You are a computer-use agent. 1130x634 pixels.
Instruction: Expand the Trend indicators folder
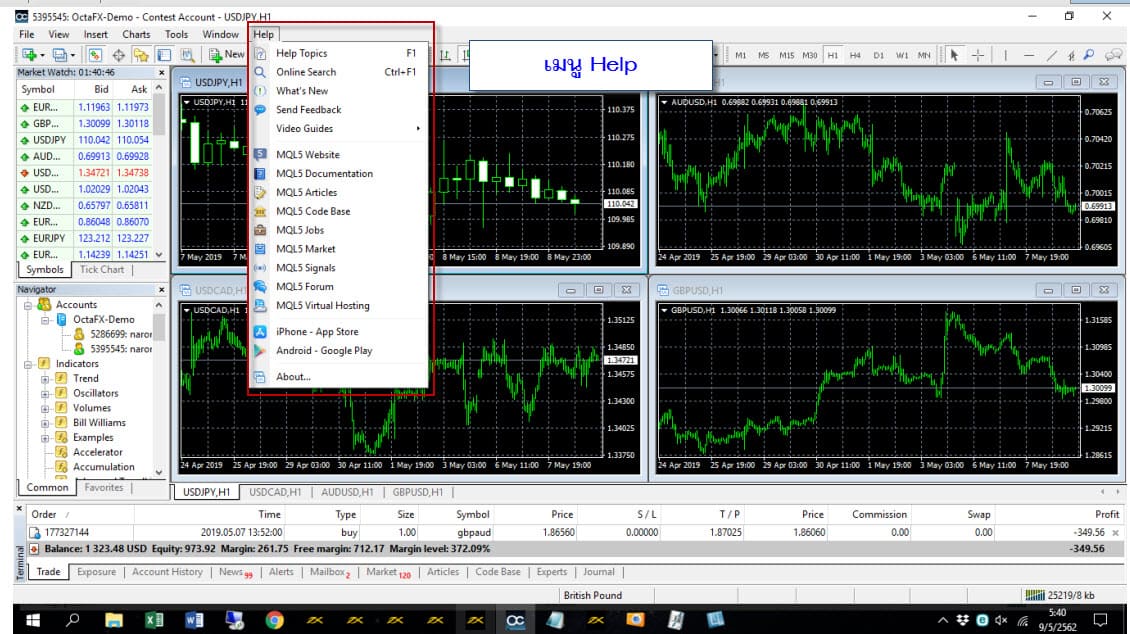click(x=45, y=379)
